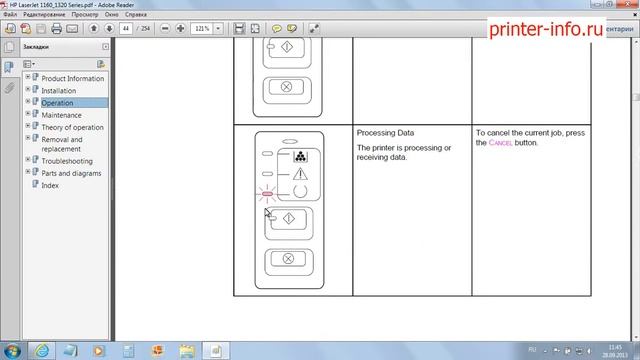Viewport: 640px width, 360px height.
Task: Go to previous page with up arrow
Action: 94,29
